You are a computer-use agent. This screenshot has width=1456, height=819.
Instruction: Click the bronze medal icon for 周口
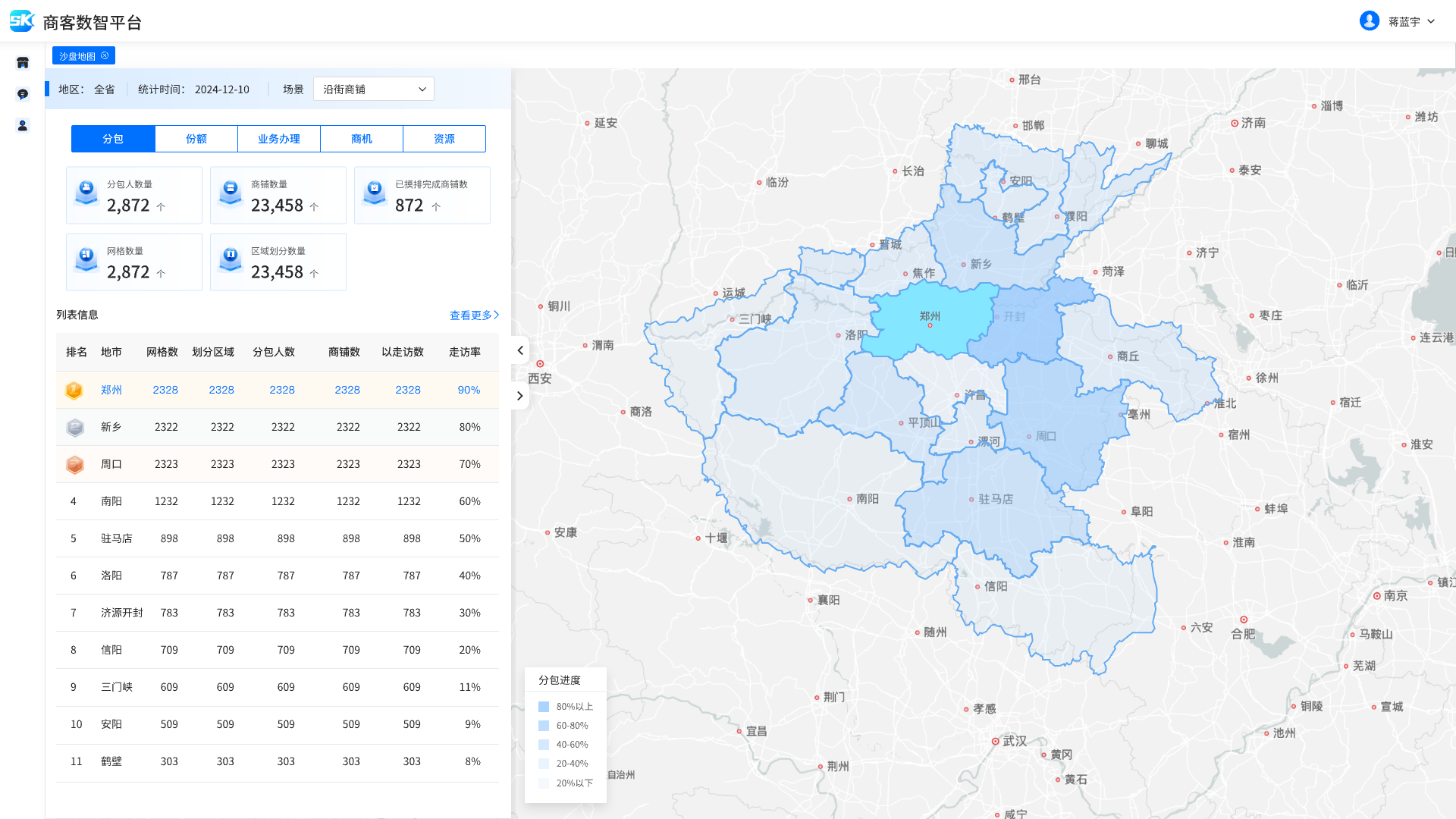click(74, 464)
